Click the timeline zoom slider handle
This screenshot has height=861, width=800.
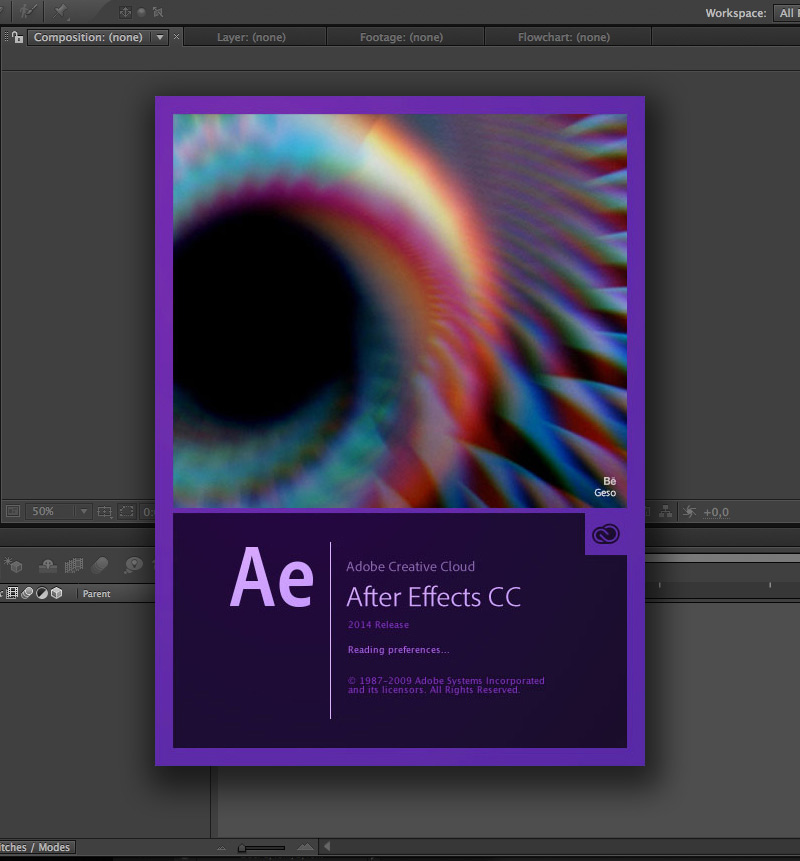click(242, 848)
